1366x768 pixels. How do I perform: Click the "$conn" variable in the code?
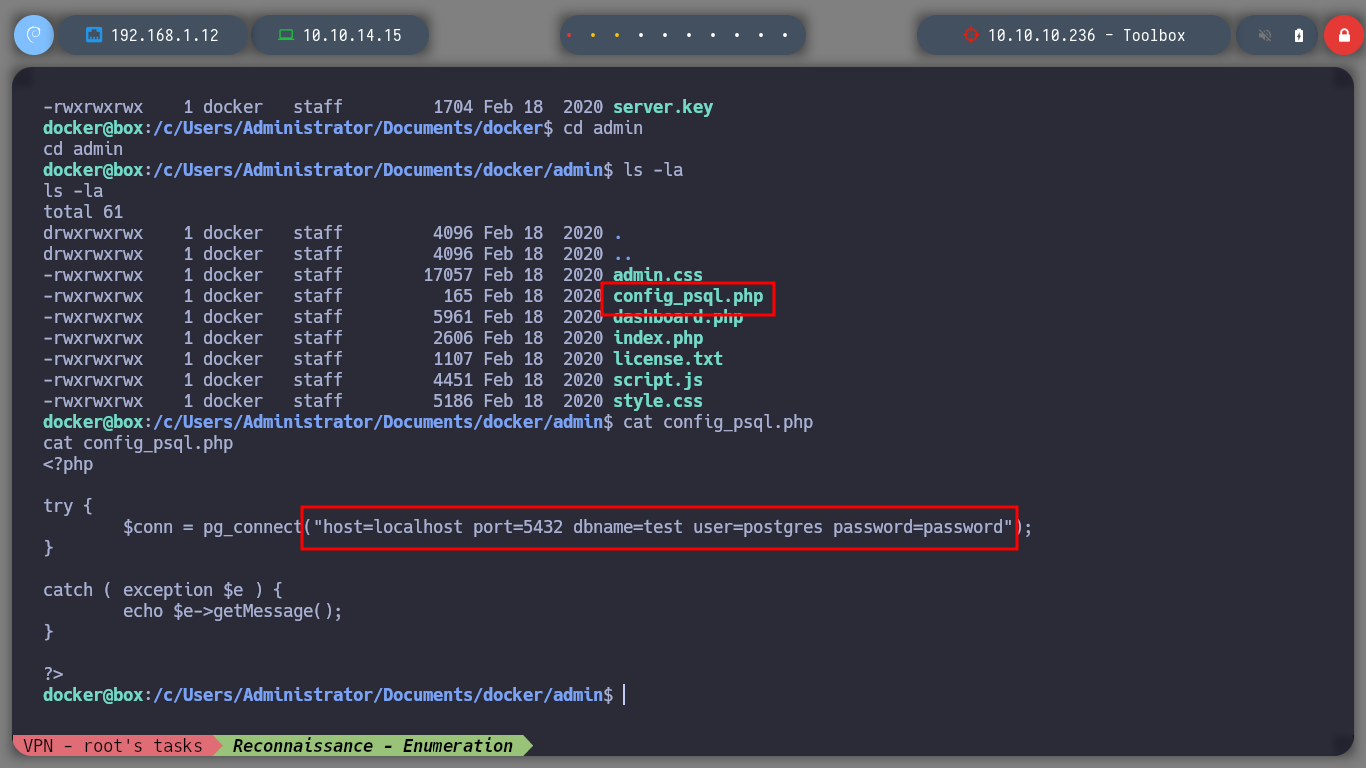[148, 527]
